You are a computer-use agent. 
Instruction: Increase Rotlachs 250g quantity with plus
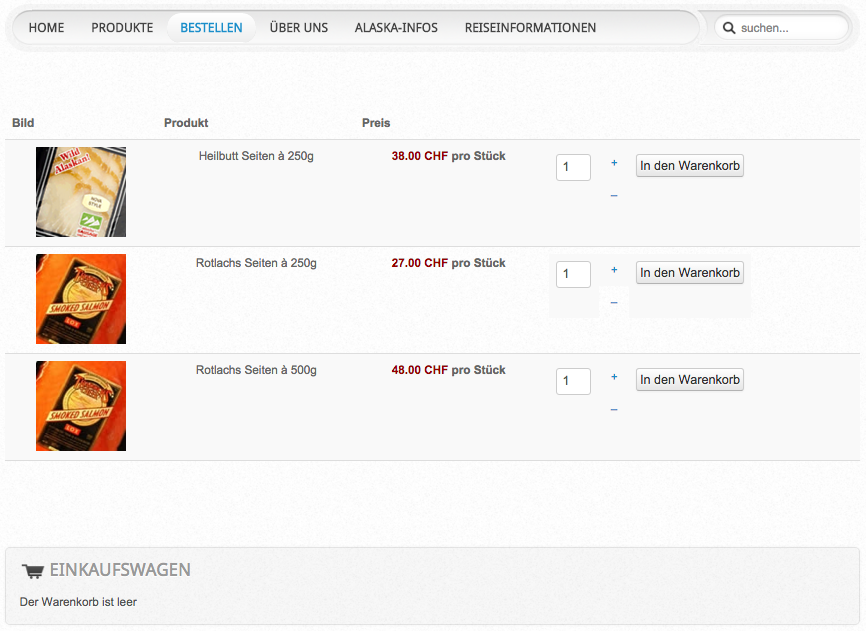point(614,270)
